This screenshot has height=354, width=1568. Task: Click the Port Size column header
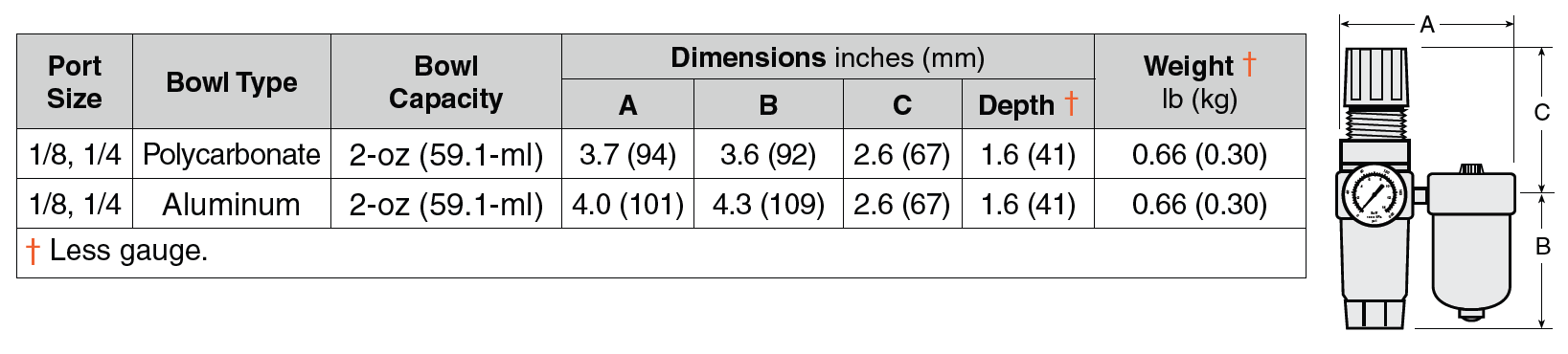pos(75,81)
